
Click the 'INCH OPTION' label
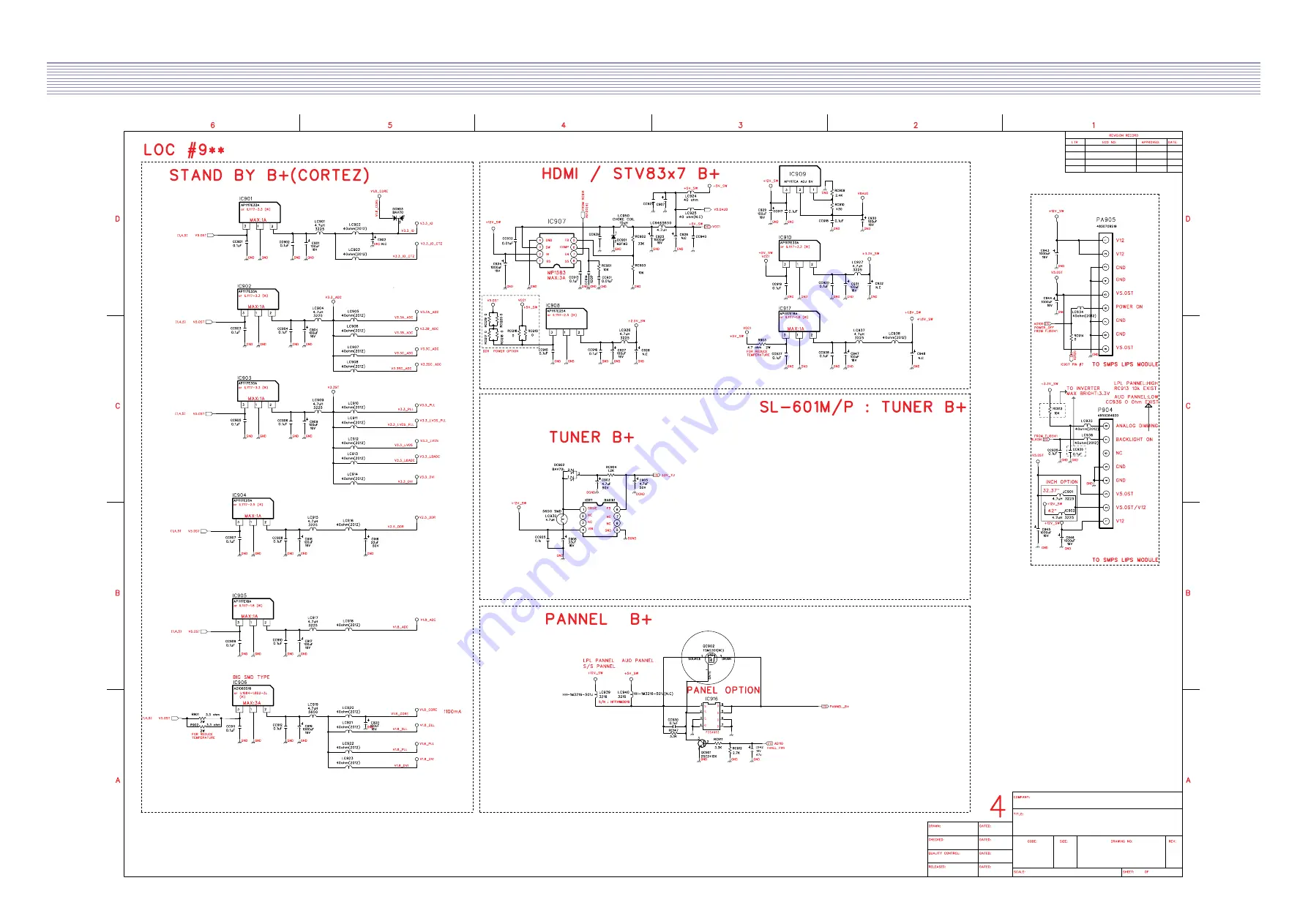[1061, 482]
